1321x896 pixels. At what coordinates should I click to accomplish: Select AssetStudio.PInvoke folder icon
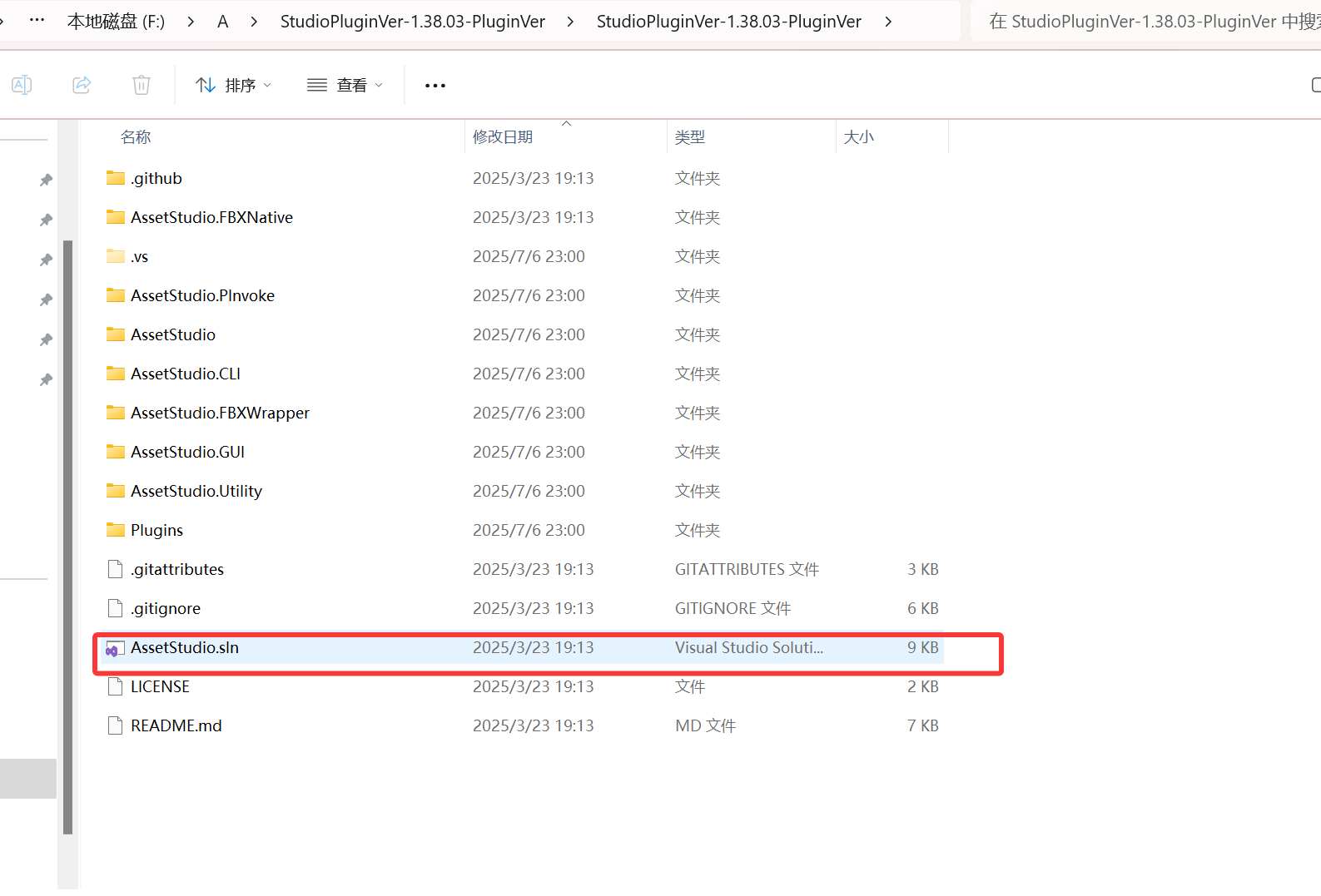click(116, 295)
